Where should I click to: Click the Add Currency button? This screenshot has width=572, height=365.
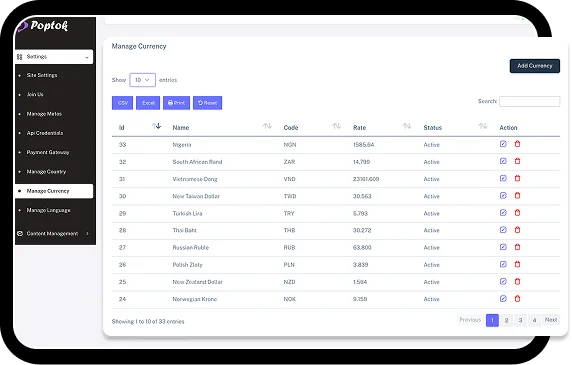[x=534, y=66]
